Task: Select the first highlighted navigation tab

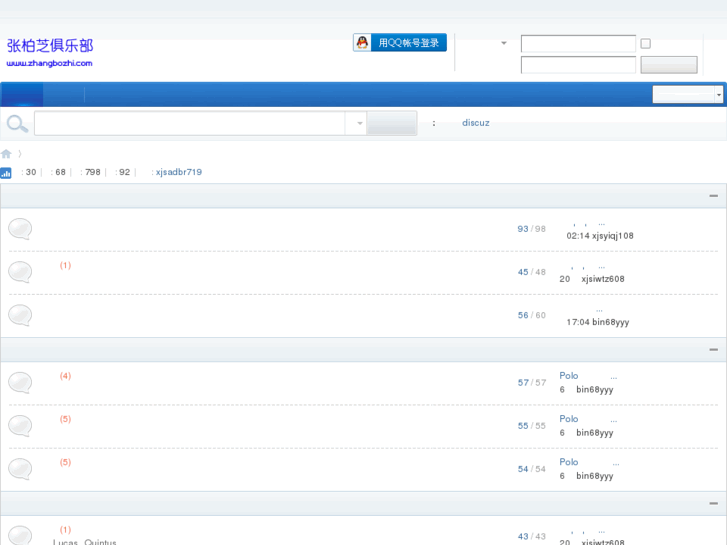Action: pos(22,94)
